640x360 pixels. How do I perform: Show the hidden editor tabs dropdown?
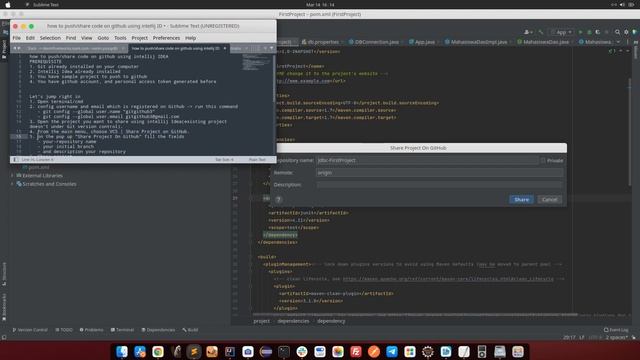coord(618,42)
